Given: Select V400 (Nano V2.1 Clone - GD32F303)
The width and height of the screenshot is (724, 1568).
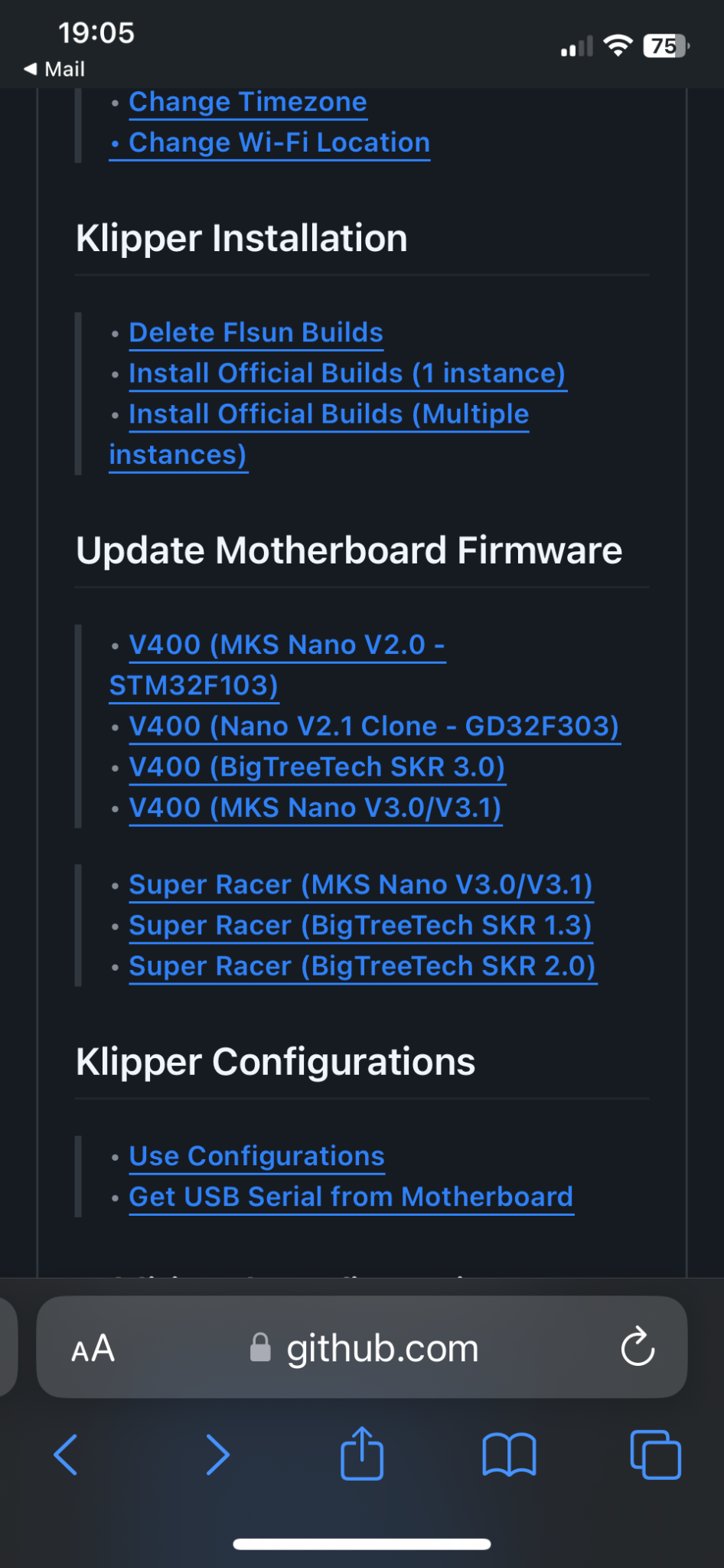Looking at the screenshot, I should (374, 726).
